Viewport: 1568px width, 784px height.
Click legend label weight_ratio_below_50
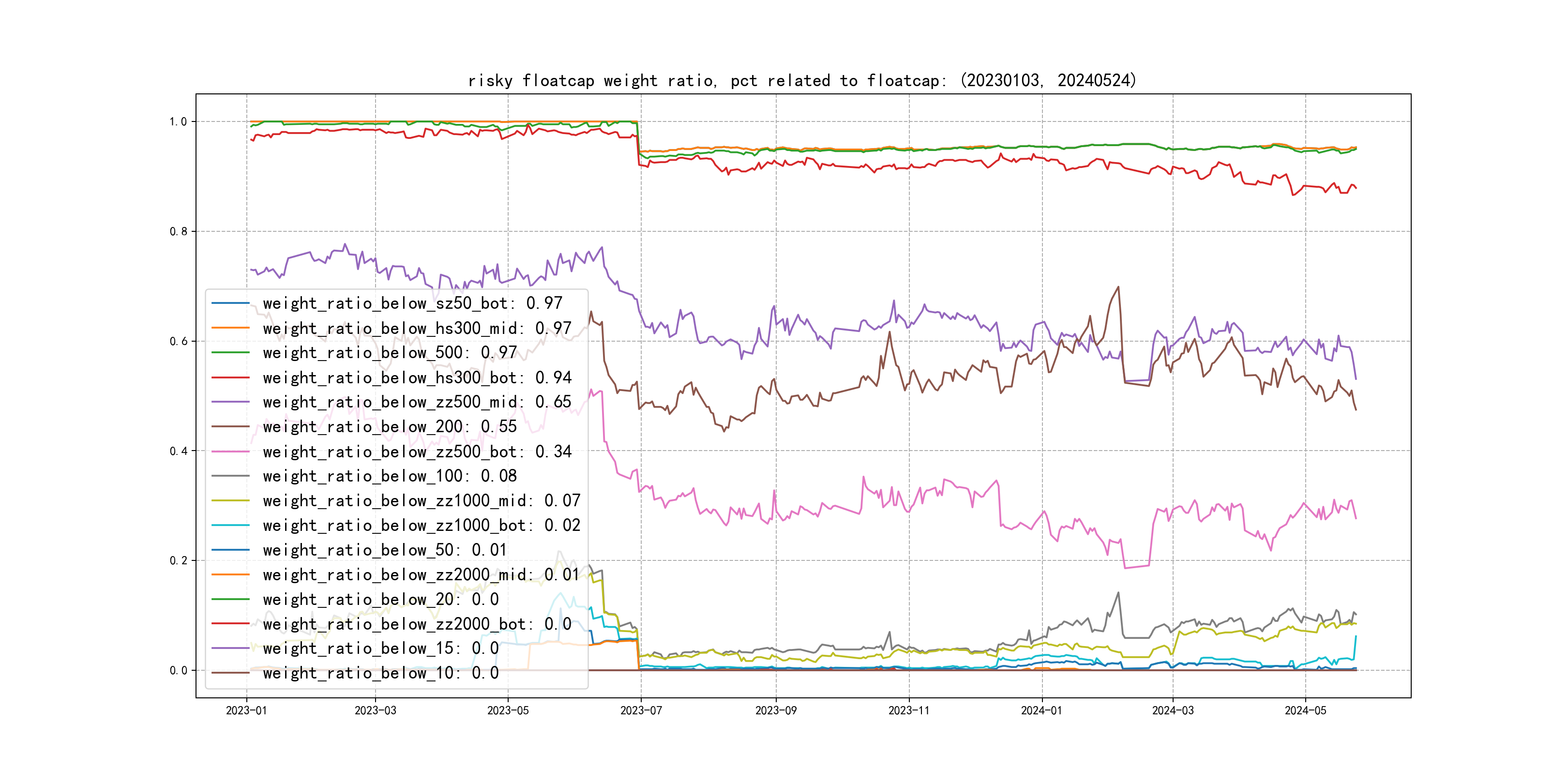click(x=385, y=550)
